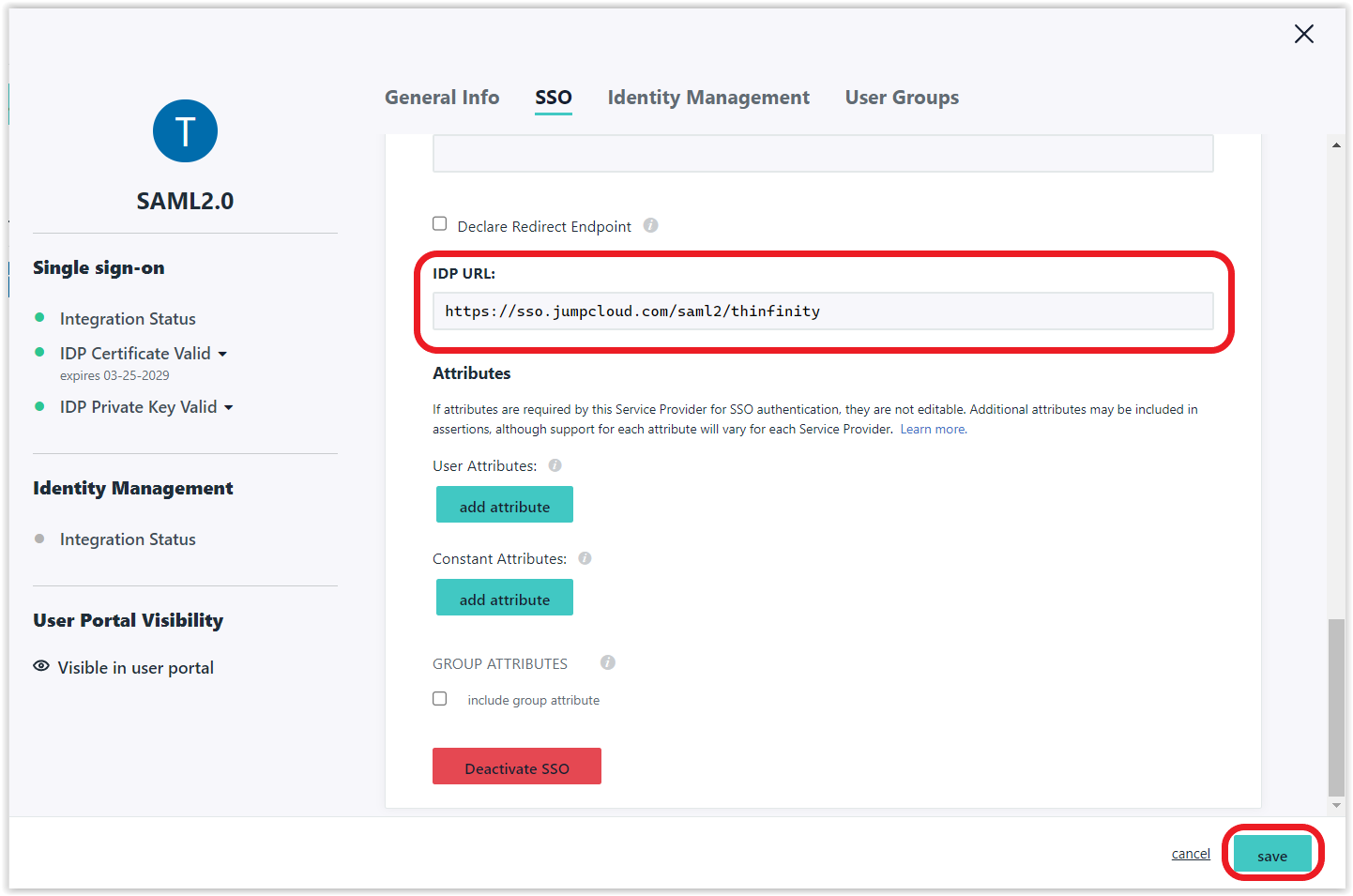The height and width of the screenshot is (896, 1353).
Task: Click the scrollbar down arrow
Action: click(1336, 805)
